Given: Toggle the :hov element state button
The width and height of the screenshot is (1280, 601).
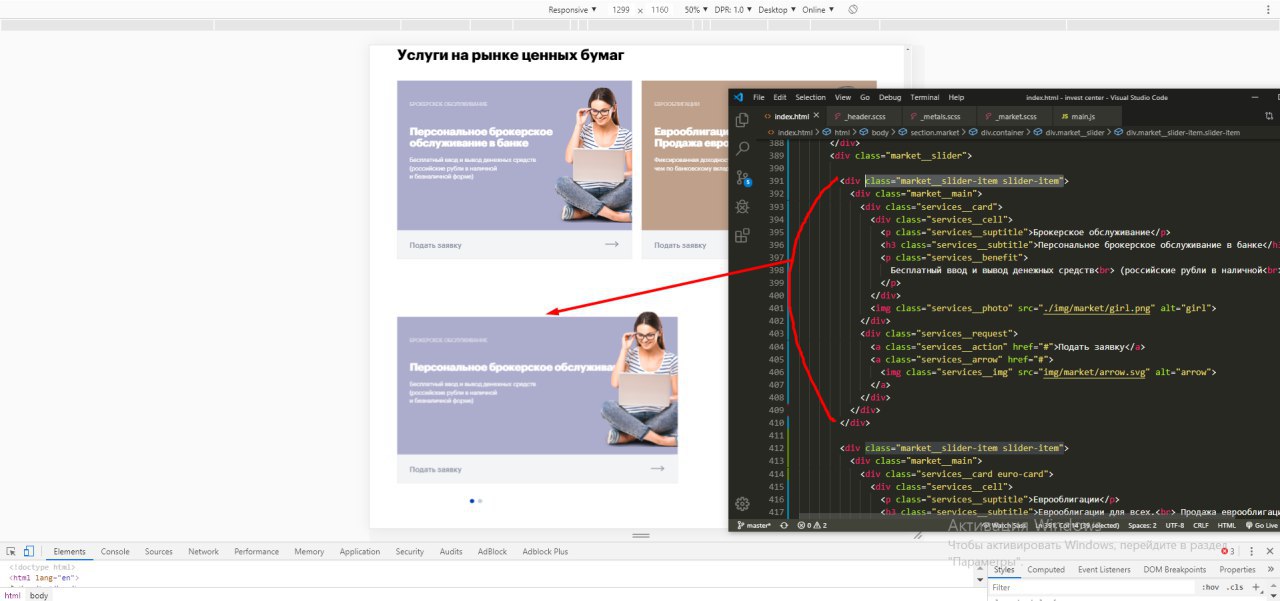Looking at the screenshot, I should (x=1210, y=588).
